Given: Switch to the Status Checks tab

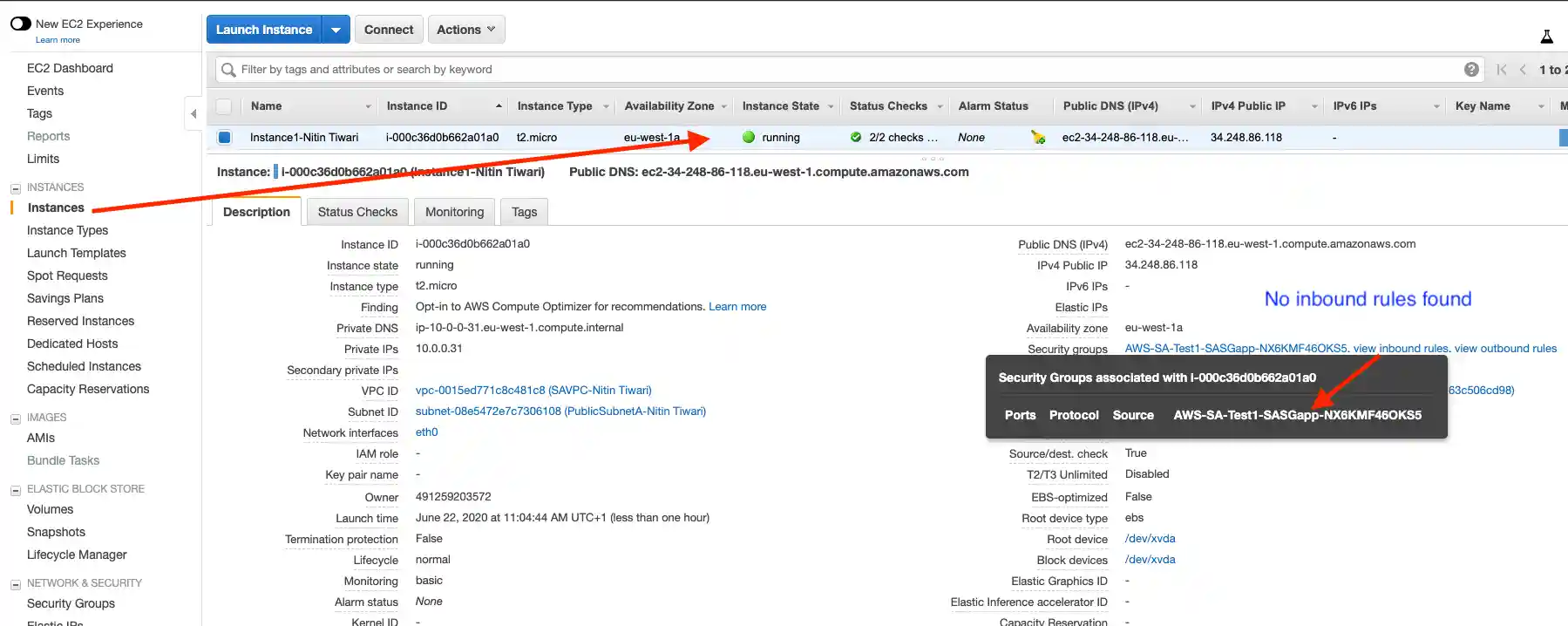Looking at the screenshot, I should [357, 212].
